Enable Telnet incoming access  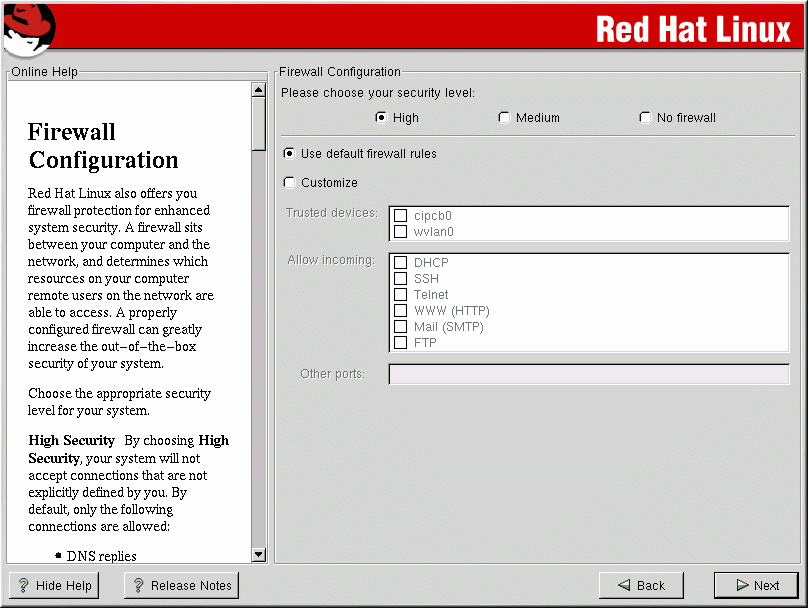click(401, 295)
